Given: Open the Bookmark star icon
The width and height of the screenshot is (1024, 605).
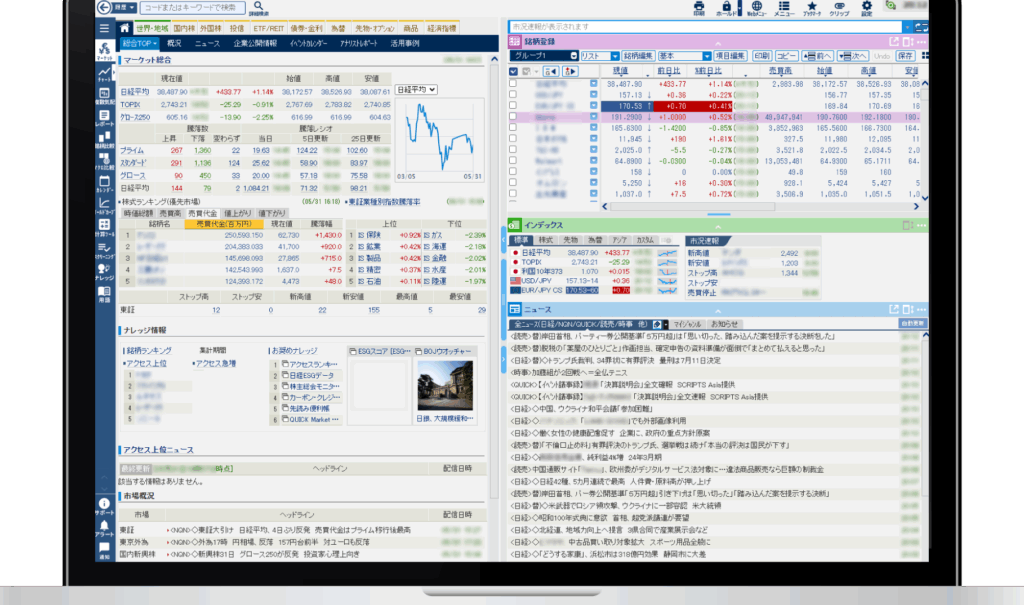Looking at the screenshot, I should [812, 8].
